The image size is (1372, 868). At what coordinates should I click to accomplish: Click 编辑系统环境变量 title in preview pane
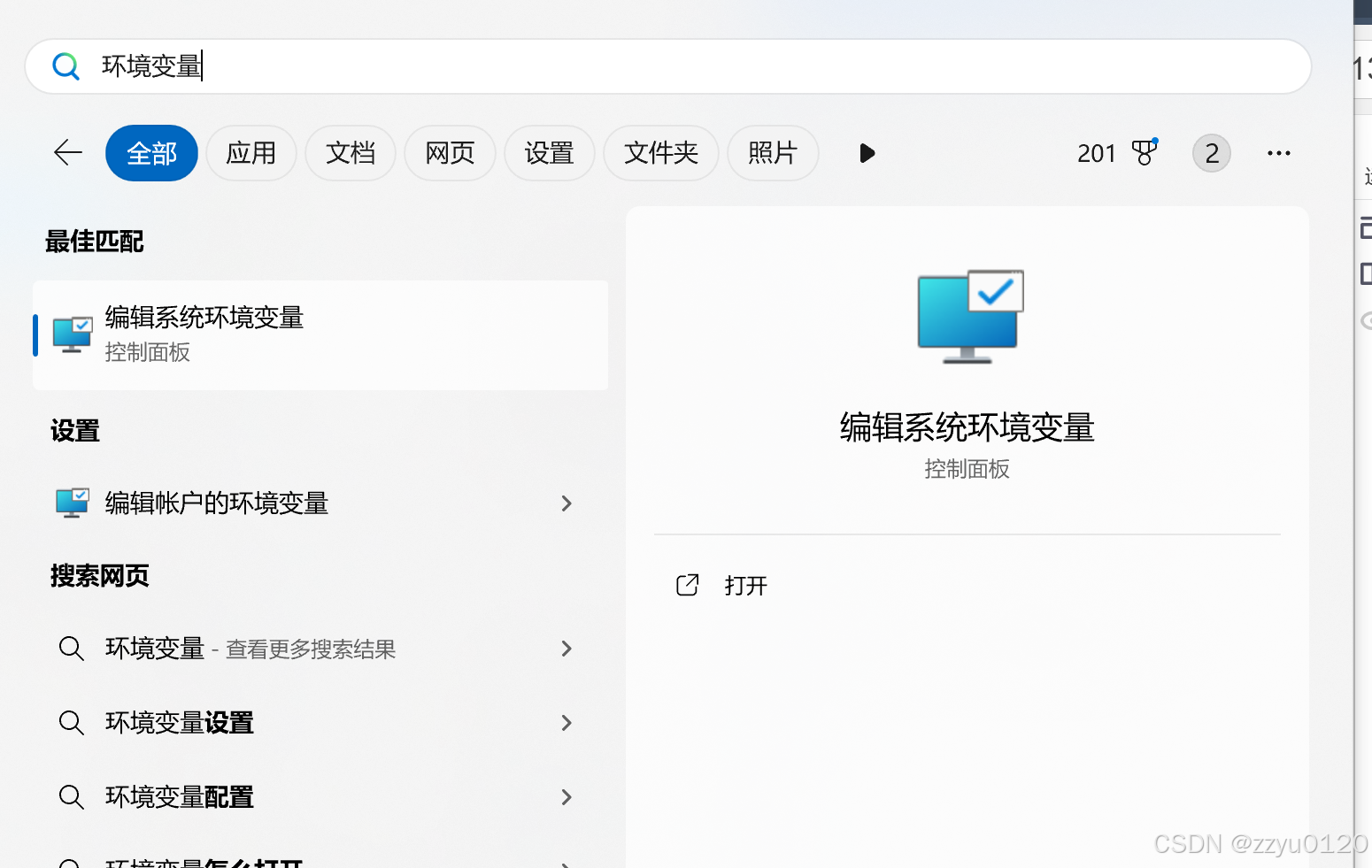point(967,427)
